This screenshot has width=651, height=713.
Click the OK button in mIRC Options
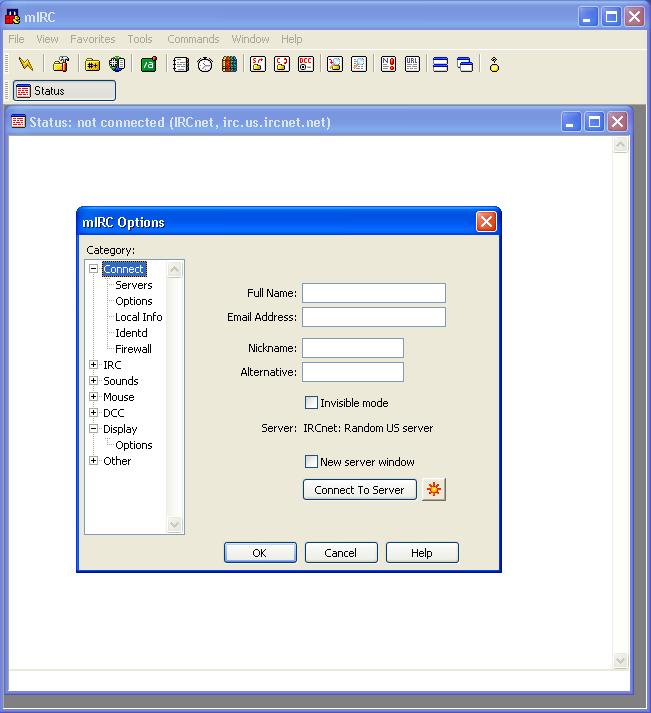260,553
